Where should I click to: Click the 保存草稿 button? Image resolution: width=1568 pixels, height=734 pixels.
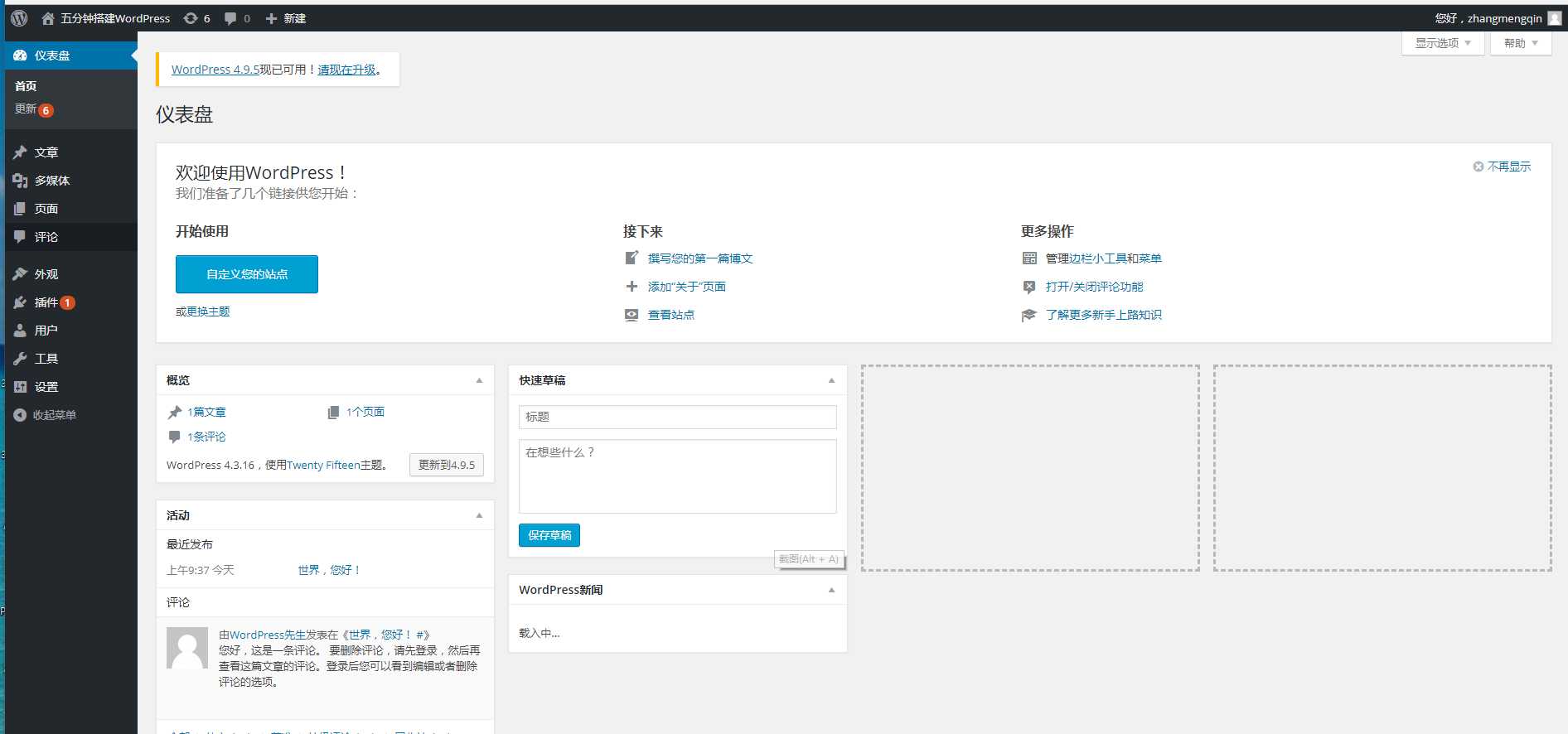click(549, 535)
